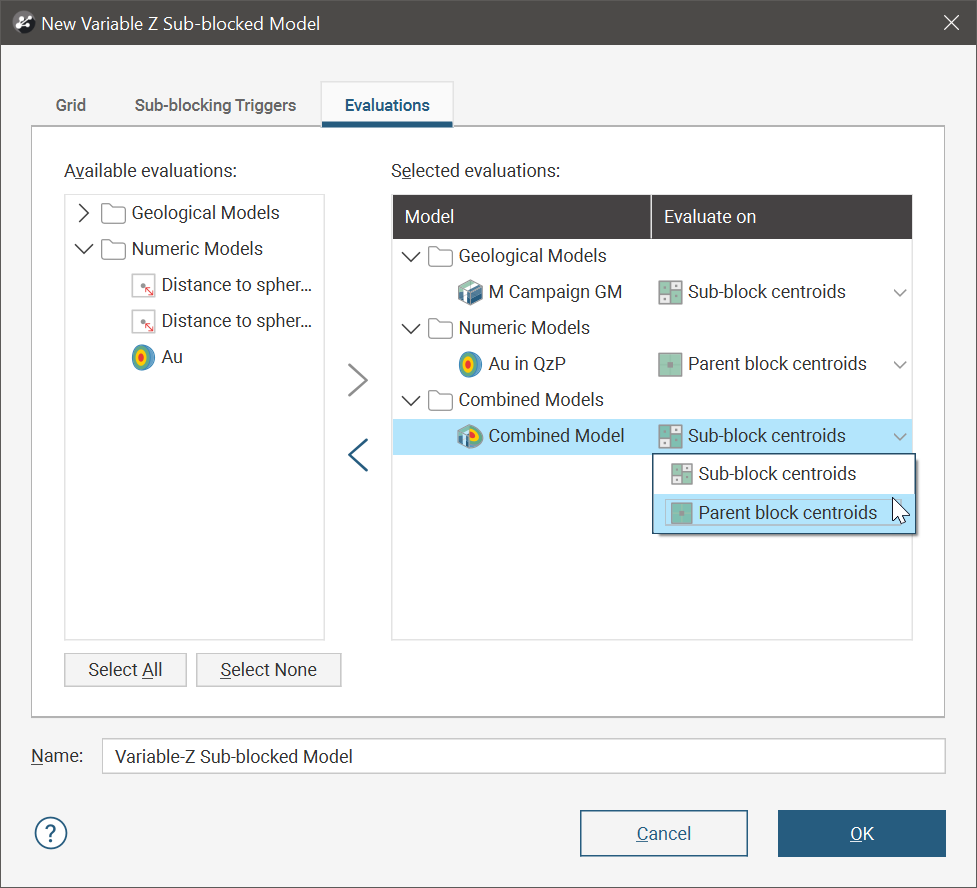Collapse Combined Models in selected evaluations
Screen dimensions: 977x888
410,400
